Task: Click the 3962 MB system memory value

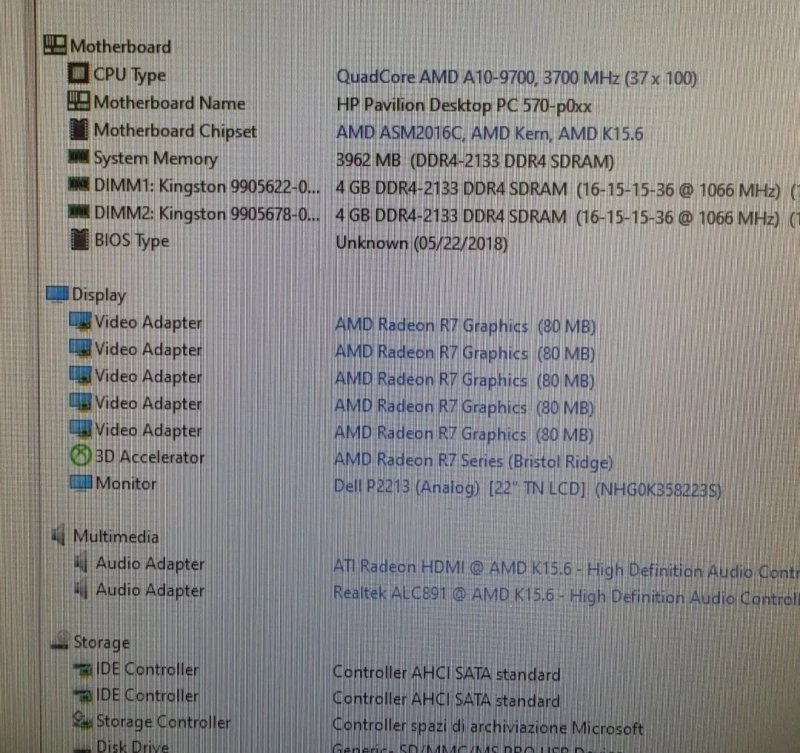Action: [474, 161]
